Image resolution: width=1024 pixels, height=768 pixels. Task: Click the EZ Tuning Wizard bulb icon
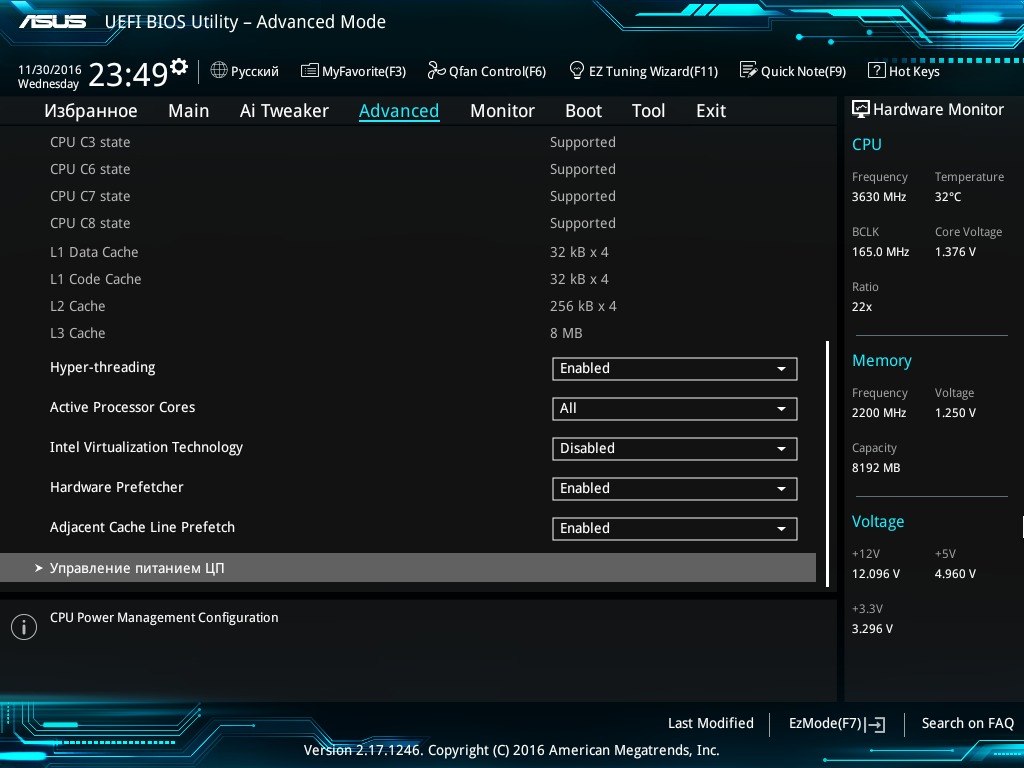[x=577, y=70]
